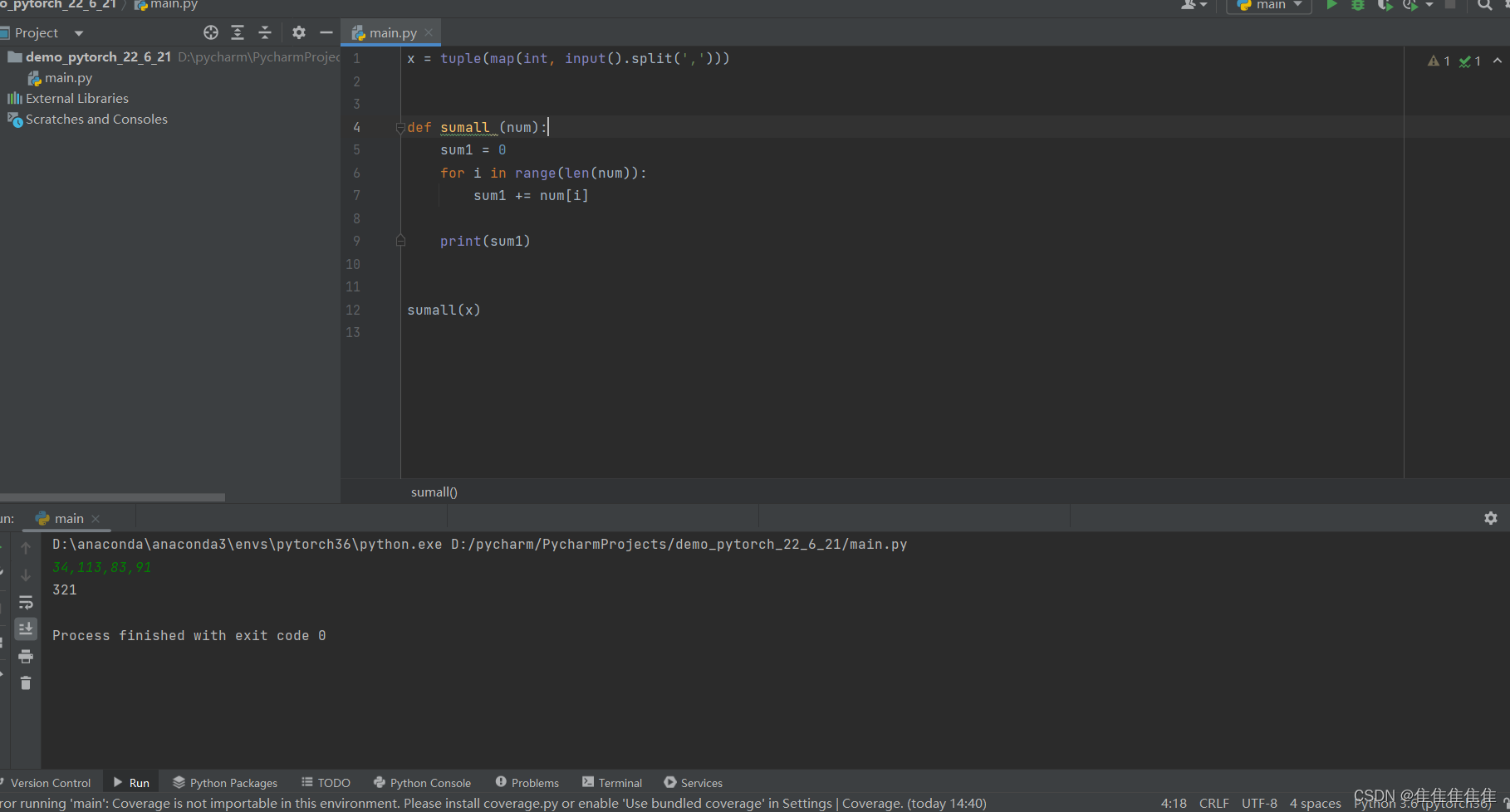Expand all in Project panel toolbar
The image size is (1510, 812).
pos(238,32)
